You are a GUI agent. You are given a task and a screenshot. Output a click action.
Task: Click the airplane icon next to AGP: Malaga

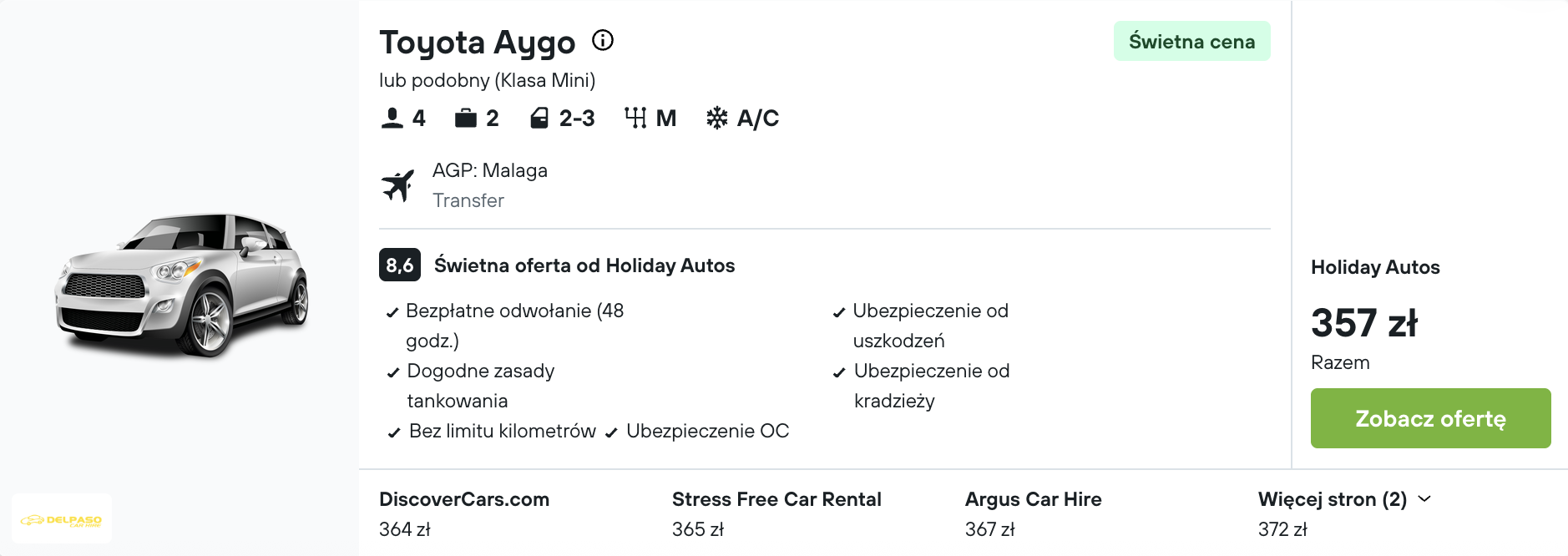(397, 185)
